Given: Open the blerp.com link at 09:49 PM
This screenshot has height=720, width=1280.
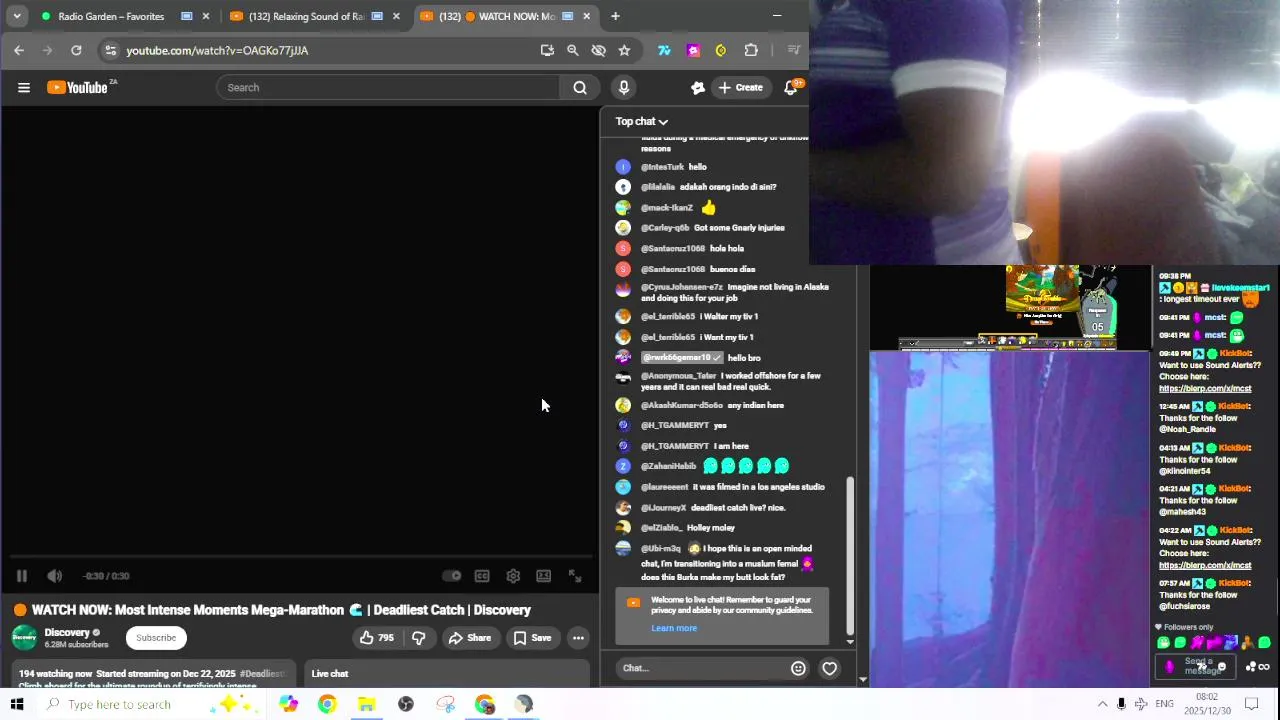Looking at the screenshot, I should pyautogui.click(x=1205, y=388).
